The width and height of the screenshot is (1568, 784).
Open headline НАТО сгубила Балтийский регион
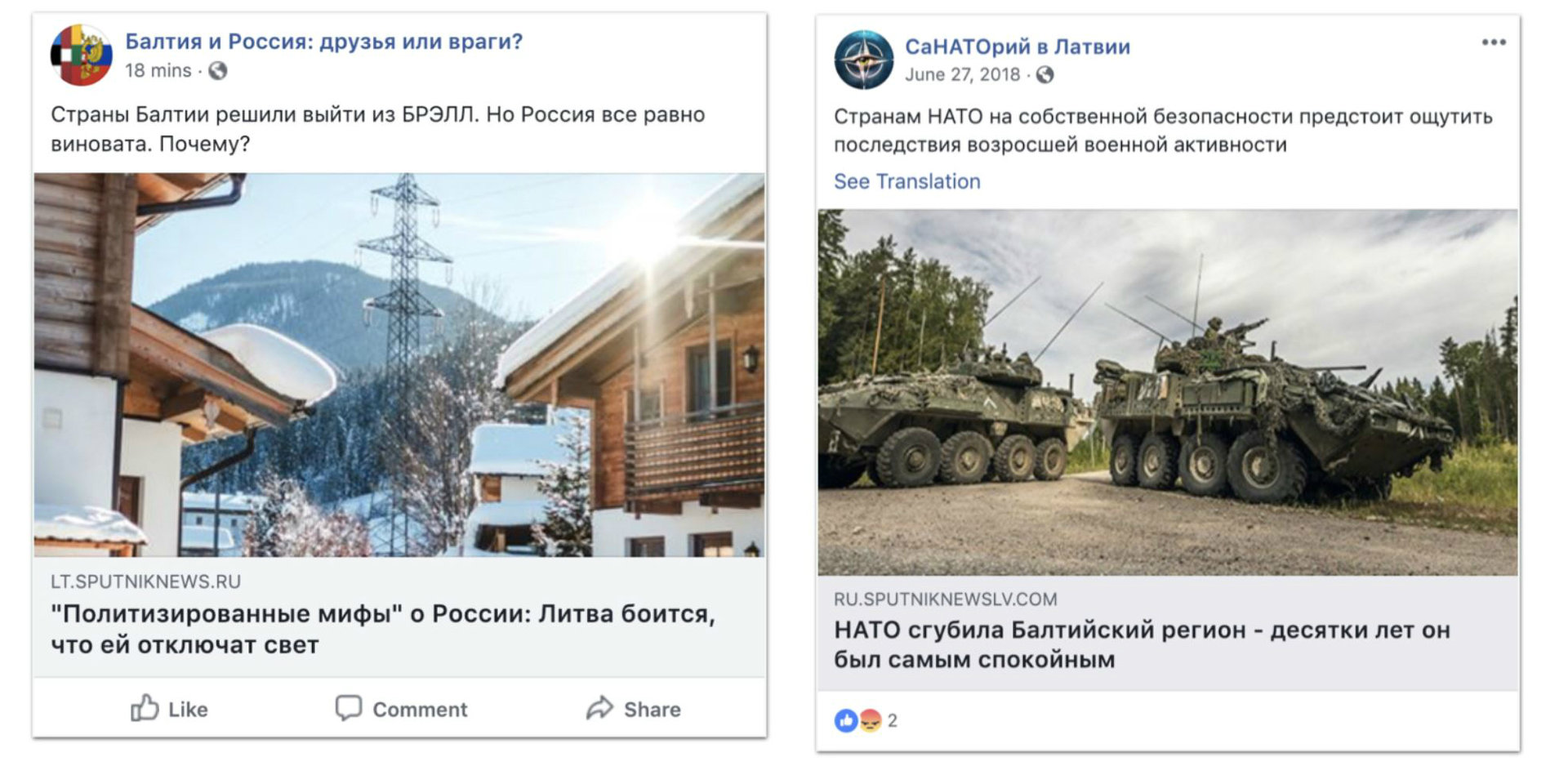pyautogui.click(x=1141, y=644)
